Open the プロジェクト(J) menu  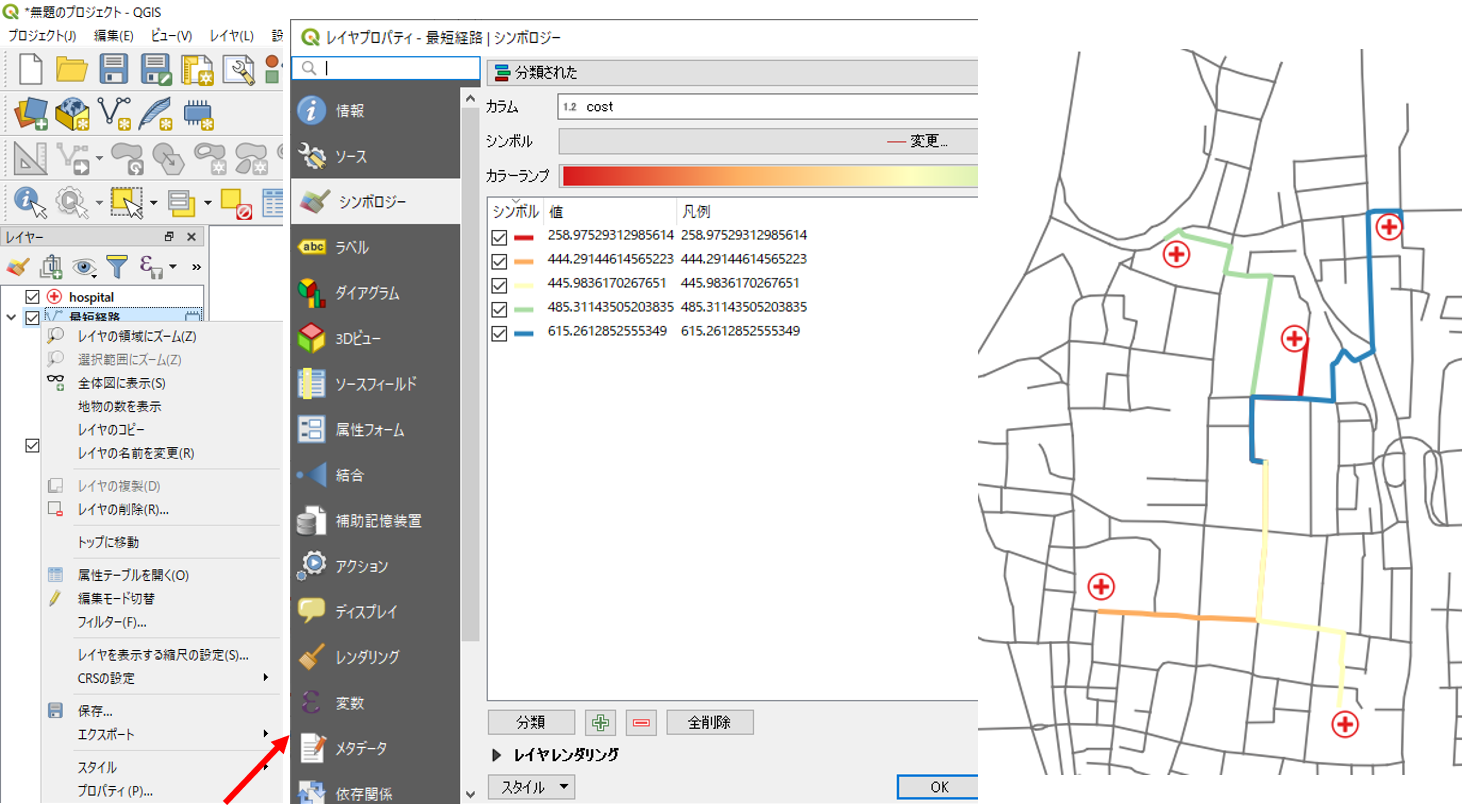pos(42,35)
